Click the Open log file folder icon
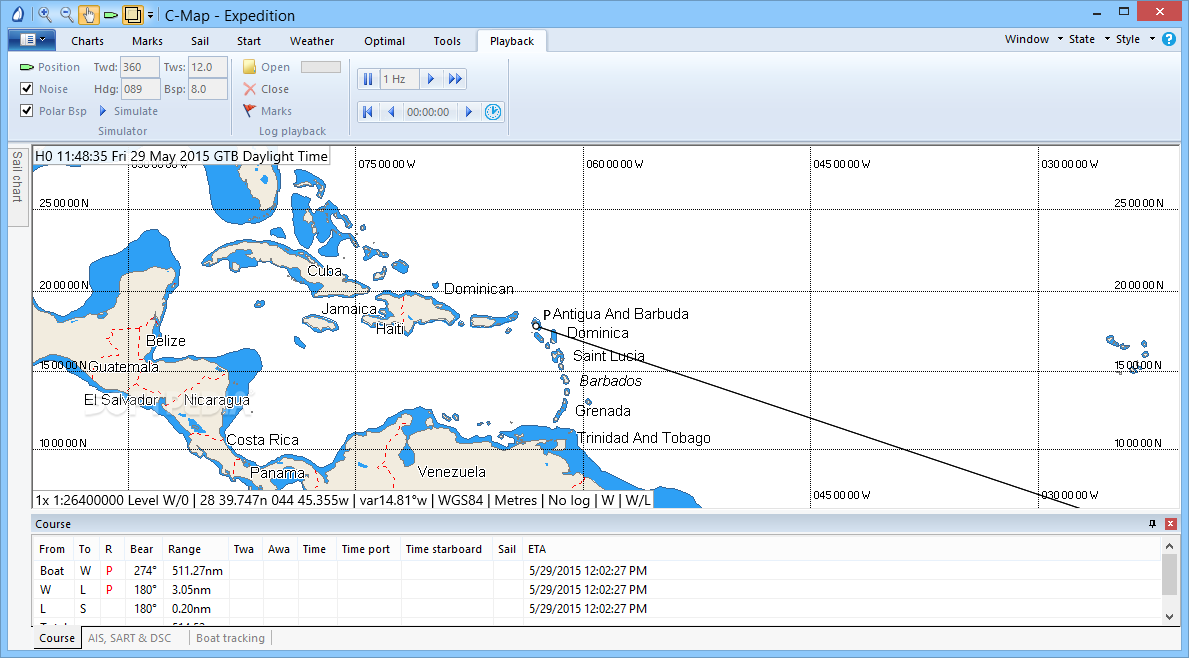This screenshot has height=658, width=1189. pyautogui.click(x=249, y=67)
